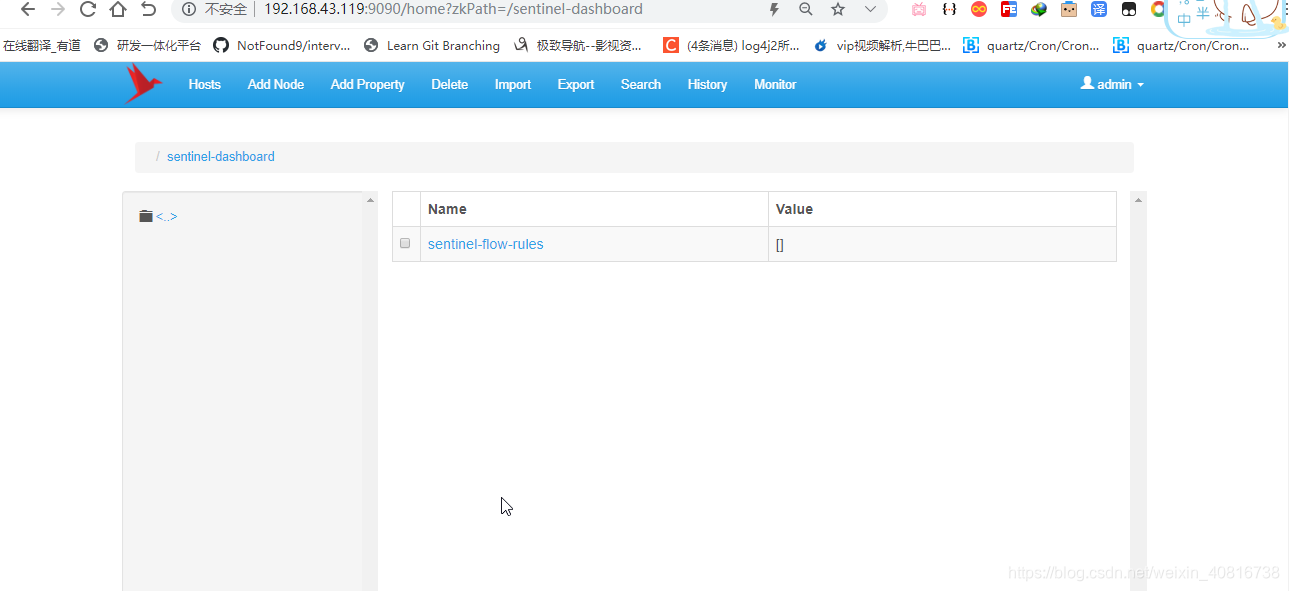Open the first quartz/Cron bookmark
The image size is (1289, 591).
[x=1031, y=45]
